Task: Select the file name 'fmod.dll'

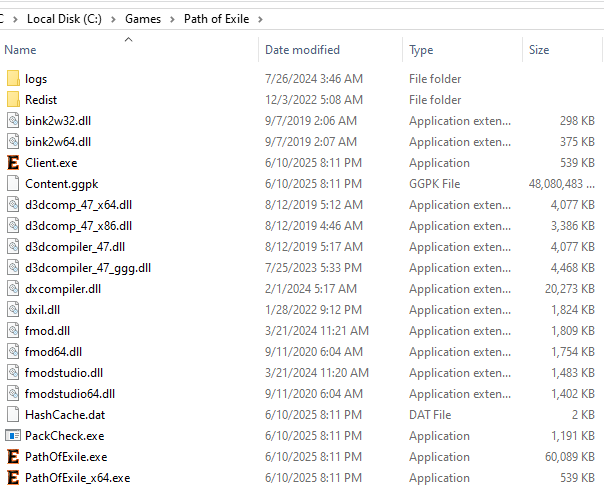Action: point(47,331)
